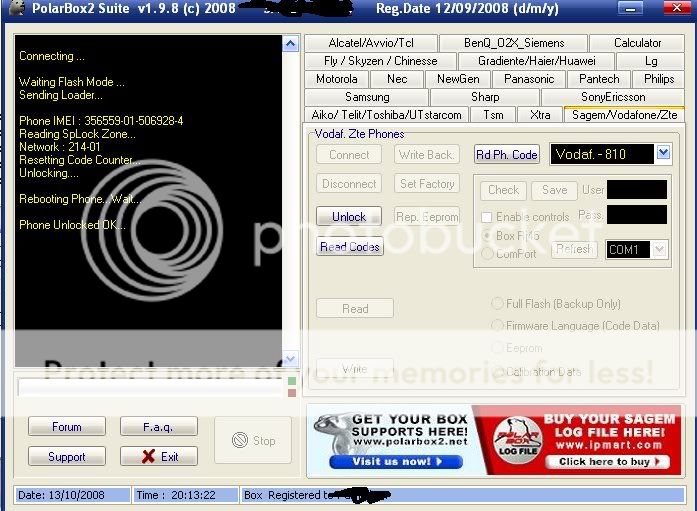Image resolution: width=697 pixels, height=511 pixels.
Task: Select the Gradiente/Haier/Huawei tab
Action: (537, 61)
